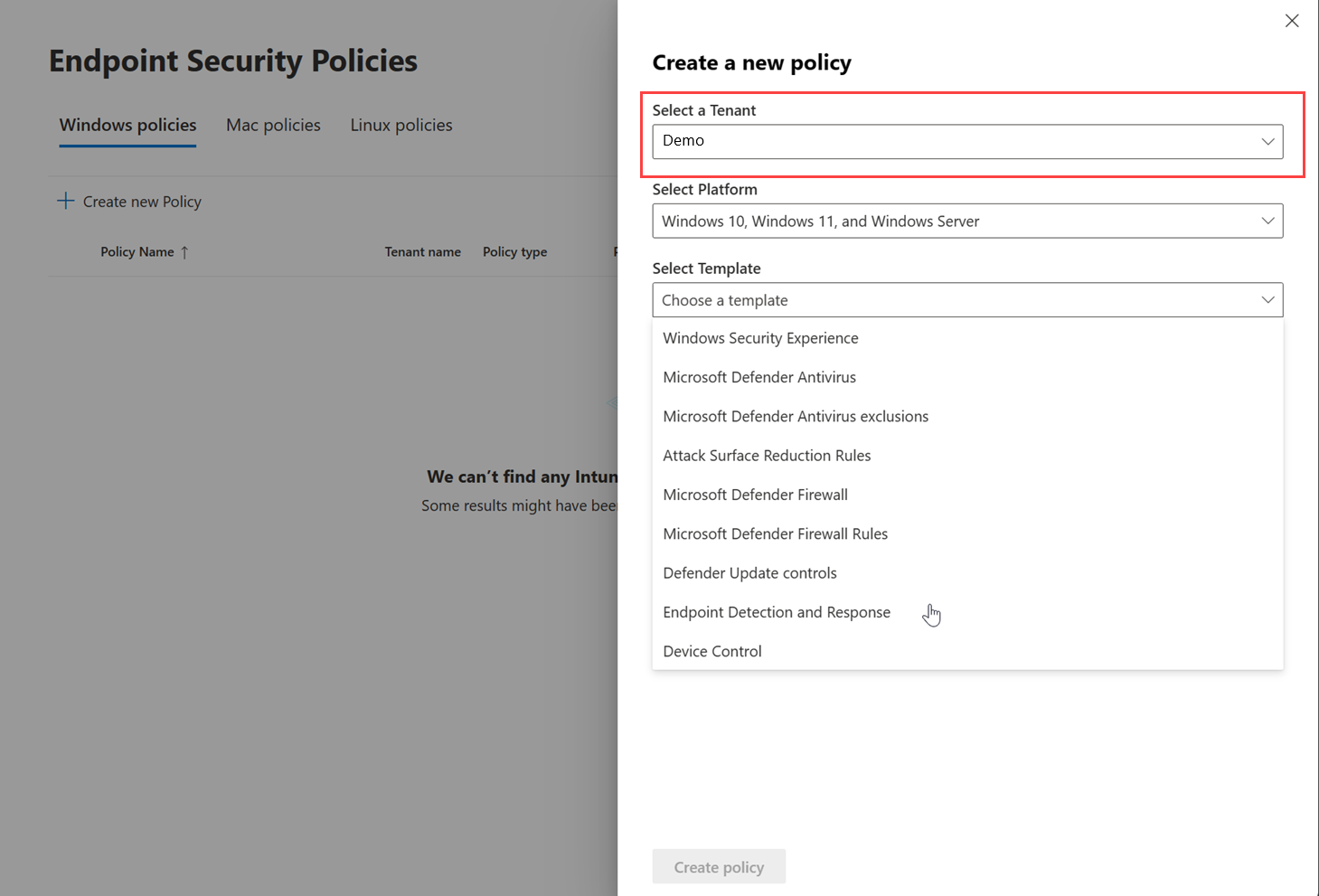Click the Select Platform chevron arrow
The image size is (1319, 896).
1267,221
